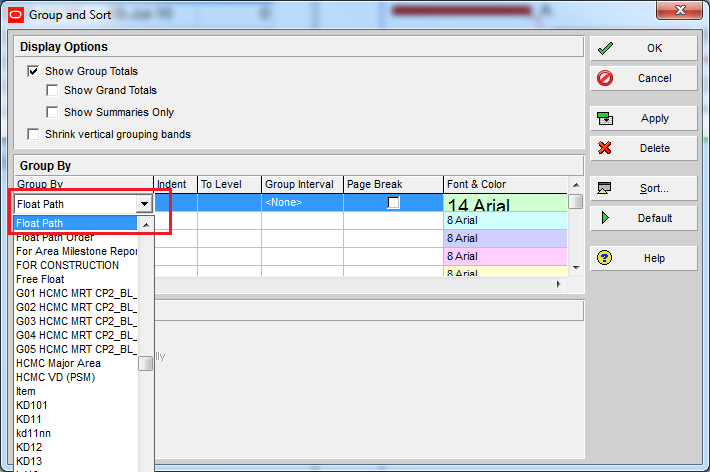710x472 pixels.
Task: Toggle Shrink vertical grouping bands
Action: coord(34,134)
